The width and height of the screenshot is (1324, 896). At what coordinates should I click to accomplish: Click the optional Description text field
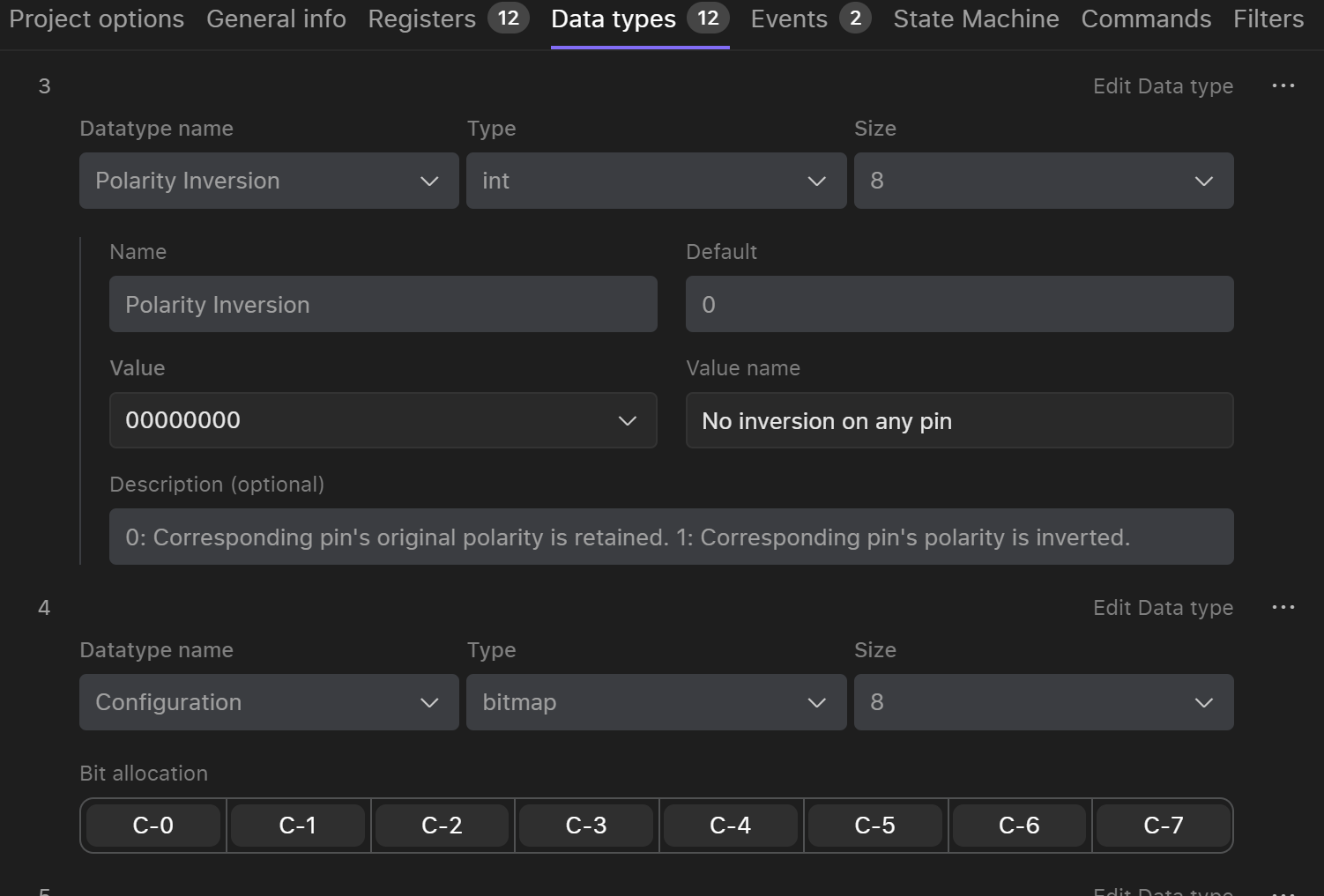coord(671,537)
